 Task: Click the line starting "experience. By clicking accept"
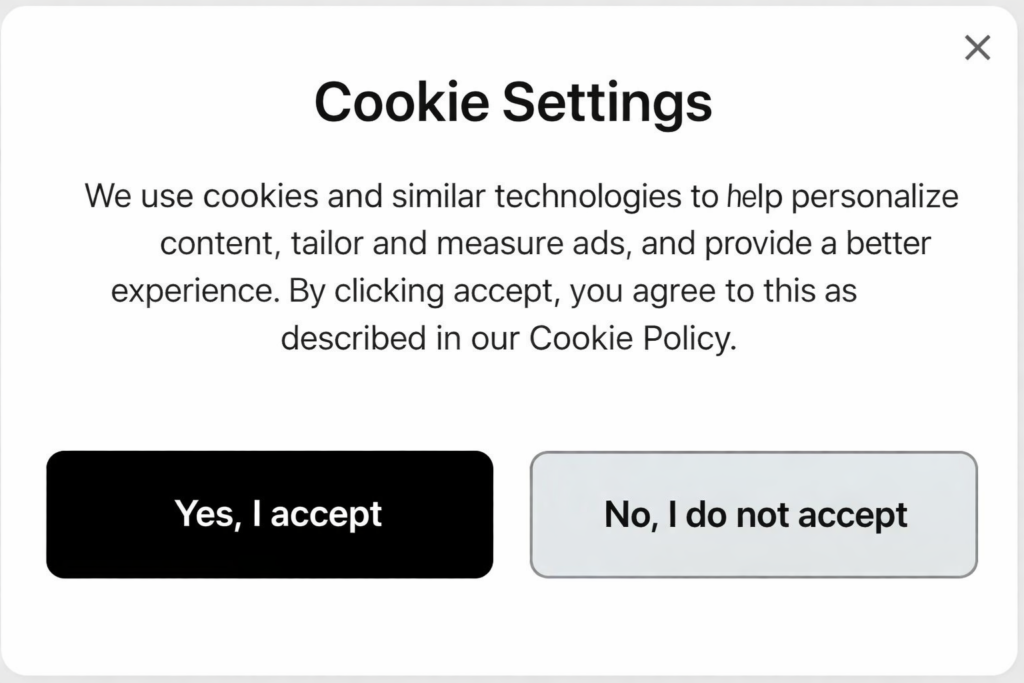pos(484,291)
